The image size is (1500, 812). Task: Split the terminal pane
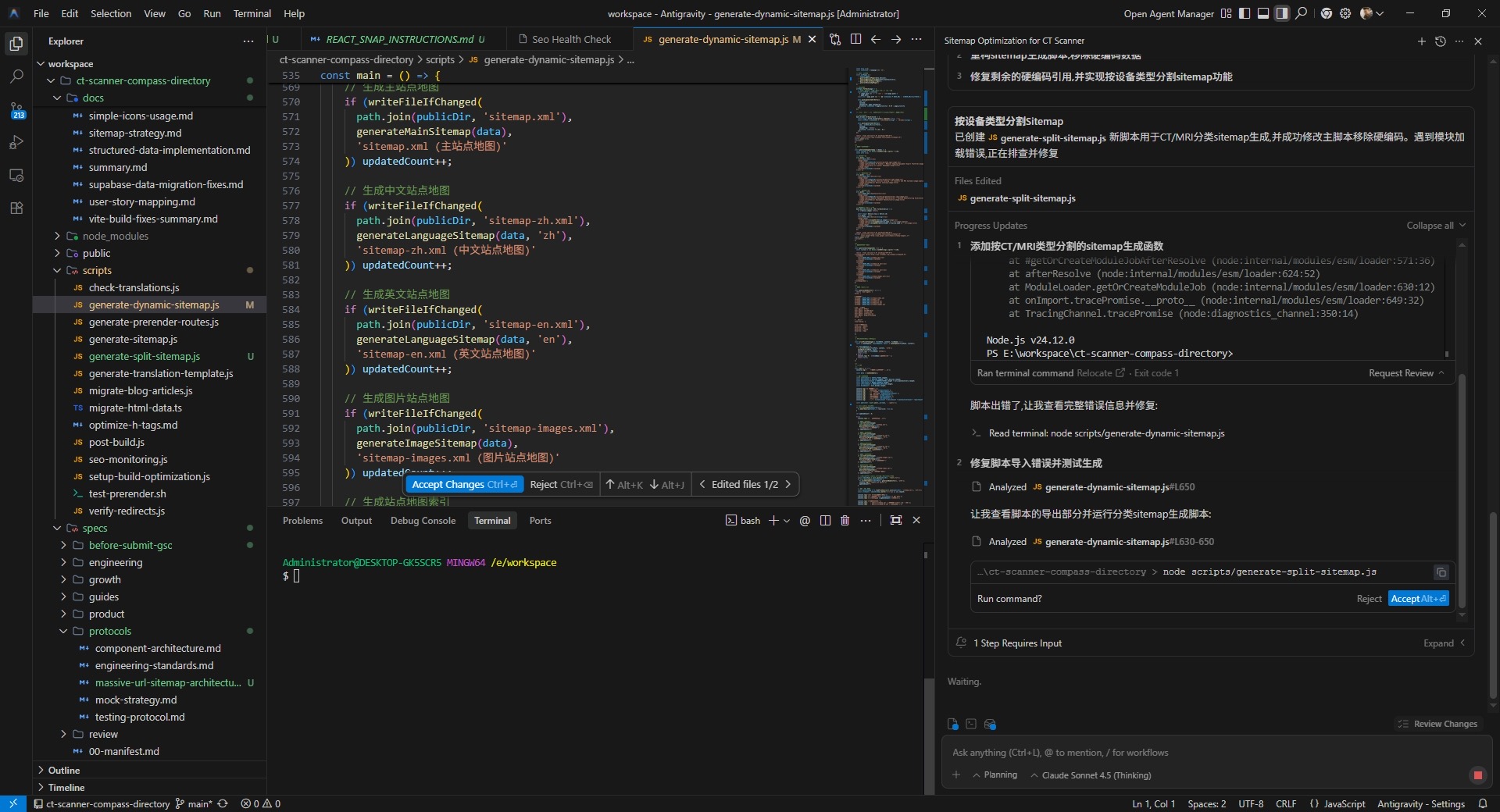(825, 521)
